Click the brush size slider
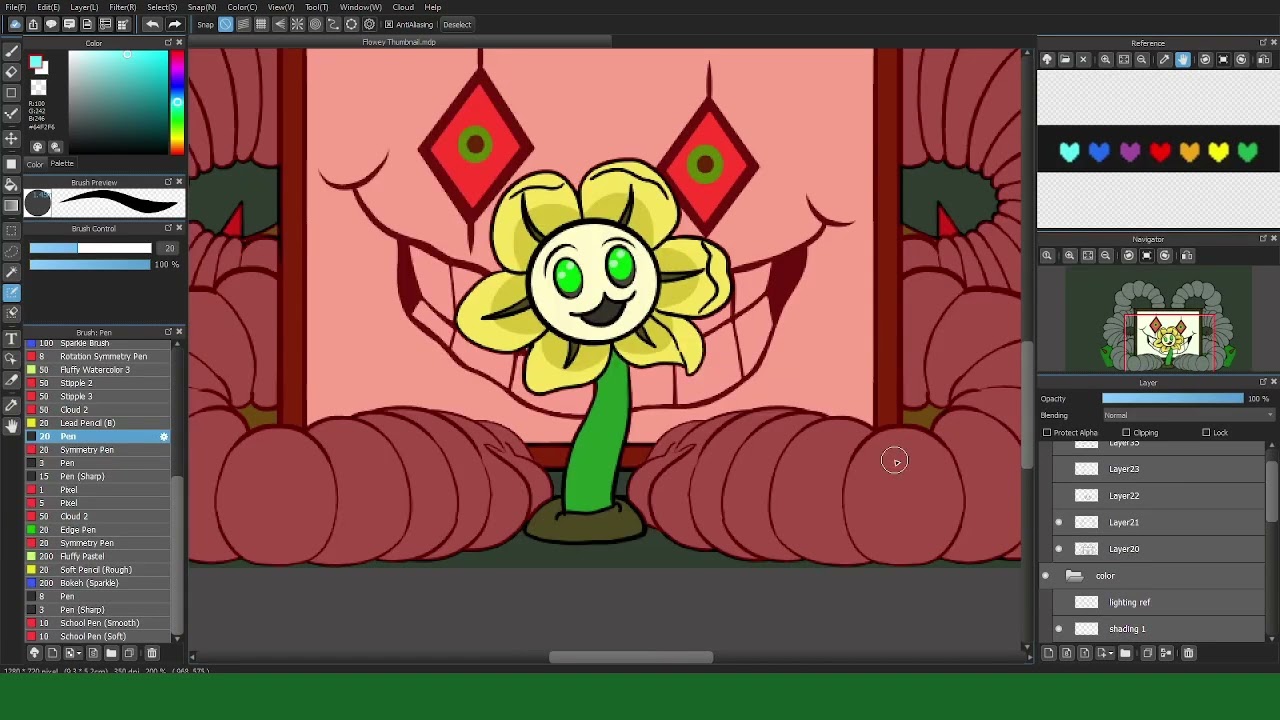The width and height of the screenshot is (1280, 720). [x=90, y=248]
